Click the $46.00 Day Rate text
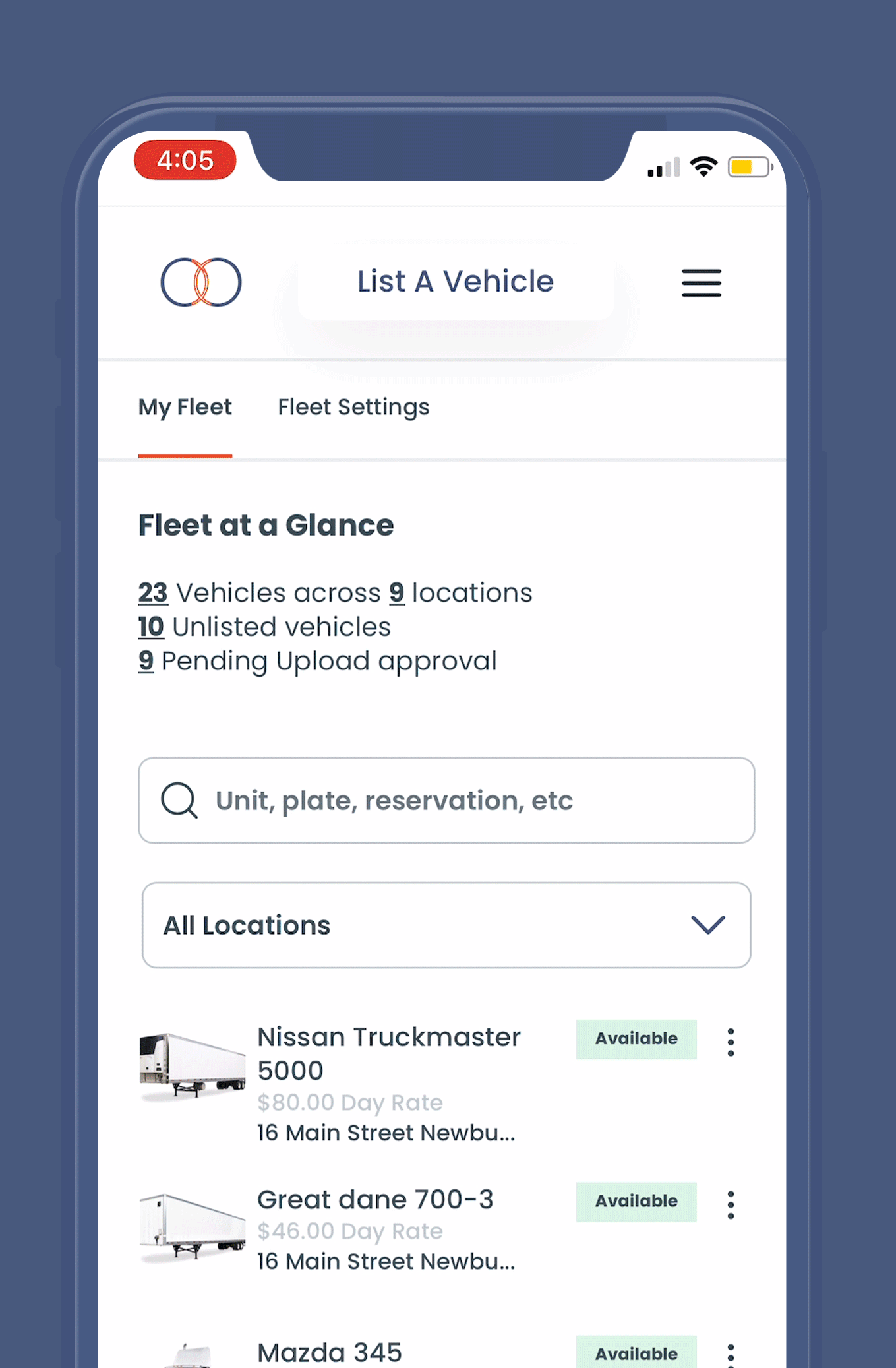Image resolution: width=896 pixels, height=1368 pixels. point(350,1231)
